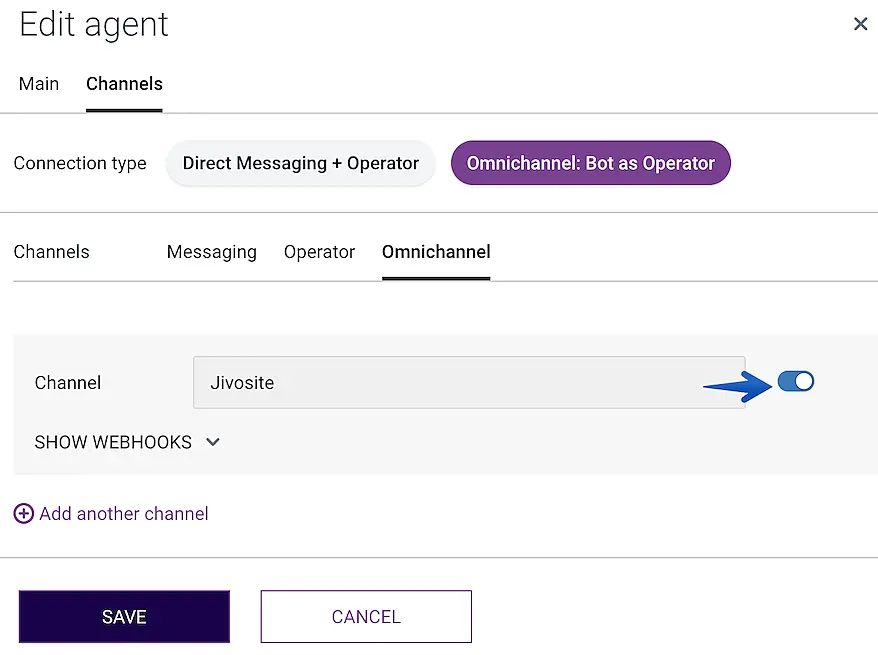Save the agent changes

(124, 617)
